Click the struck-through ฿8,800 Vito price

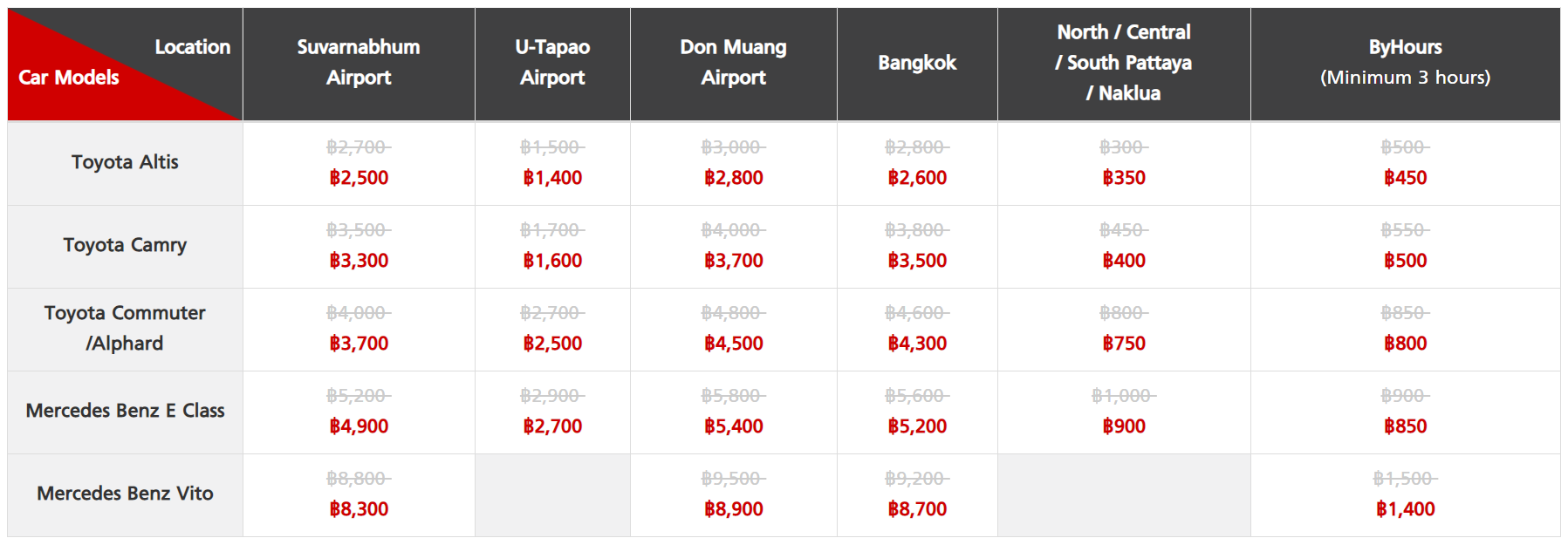(x=359, y=479)
